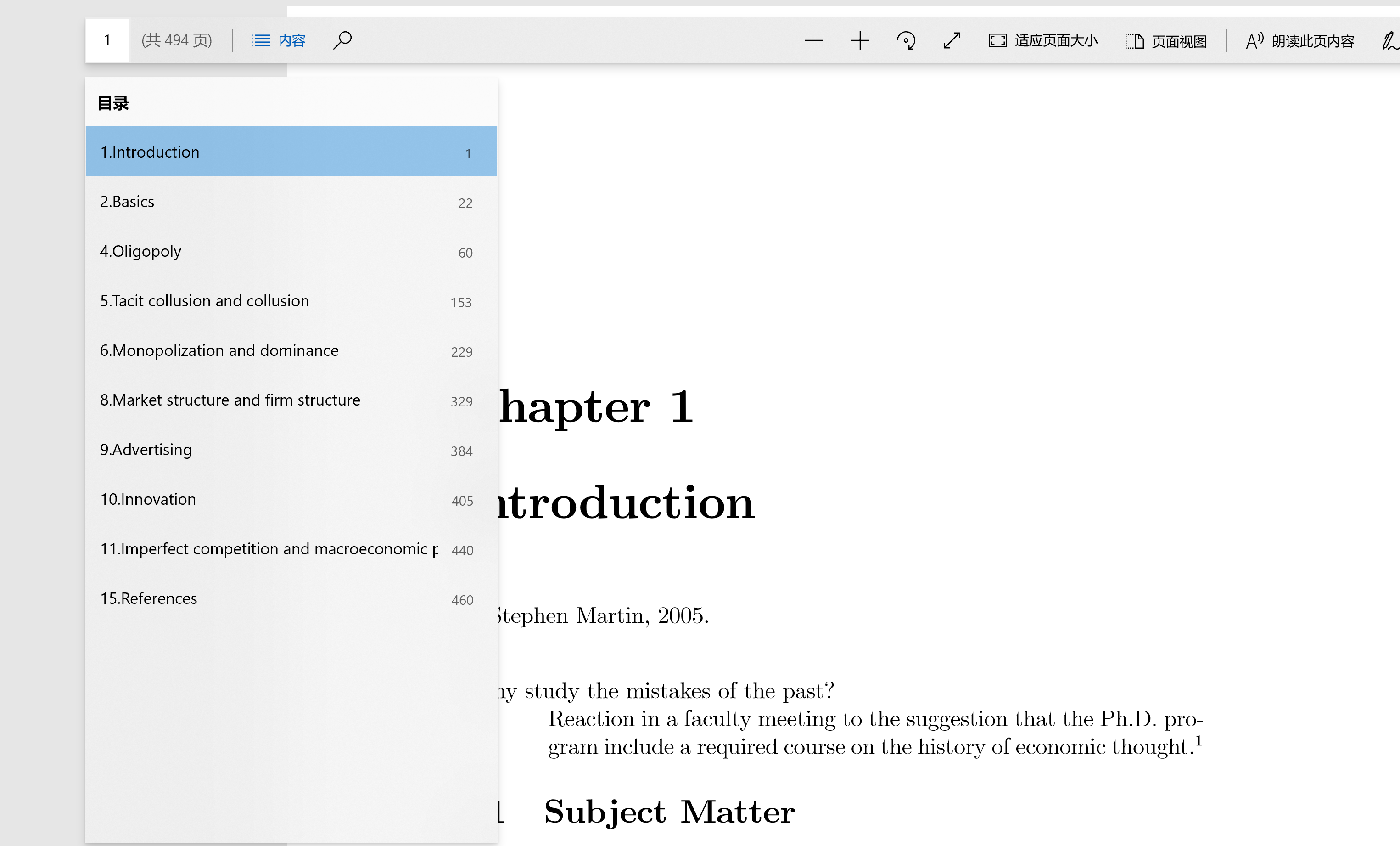Image resolution: width=1400 pixels, height=846 pixels.
Task: Click the rotate page icon
Action: [x=906, y=40]
